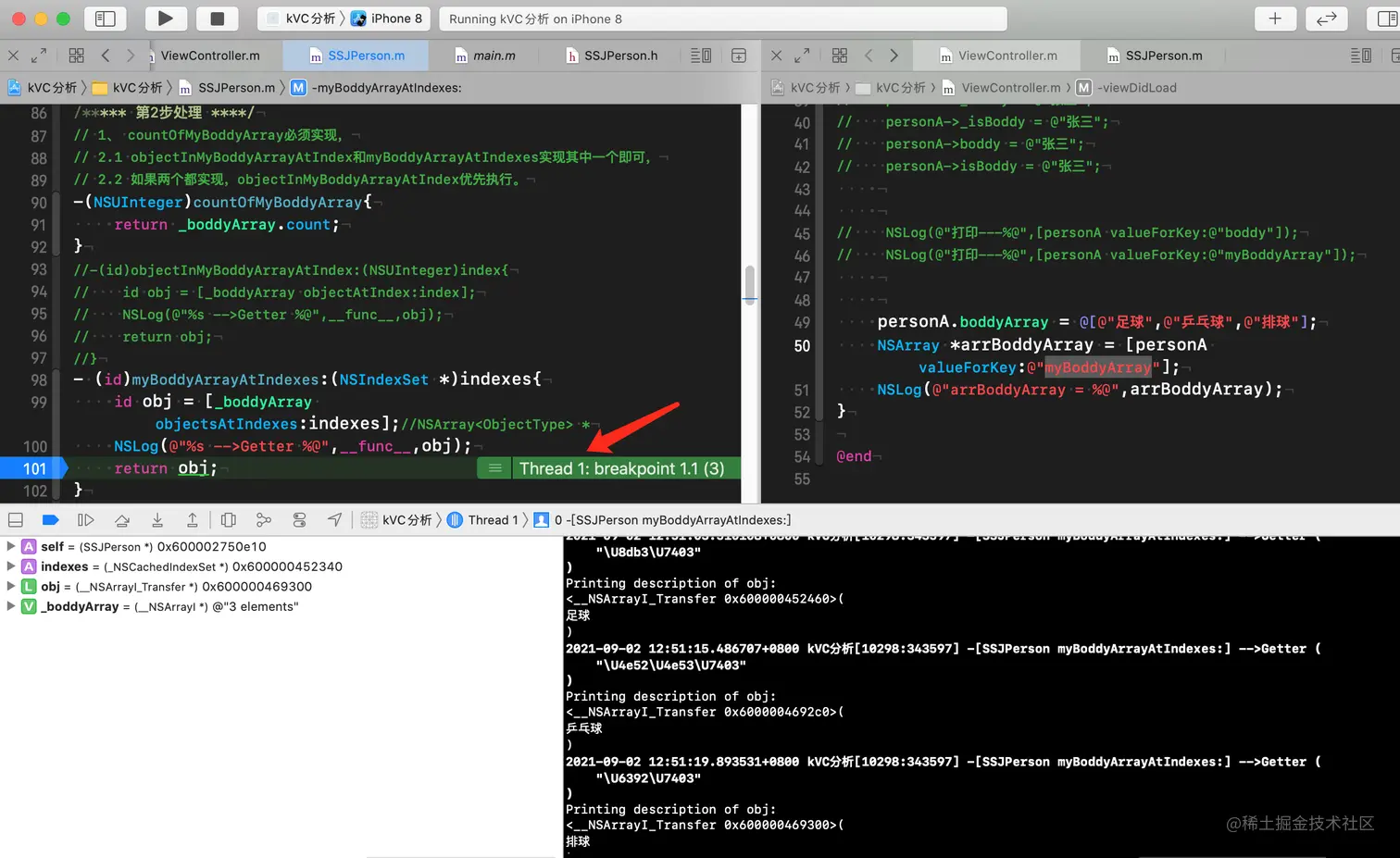The width and height of the screenshot is (1400, 858).
Task: Open related items grid in right editor
Action: [x=840, y=56]
